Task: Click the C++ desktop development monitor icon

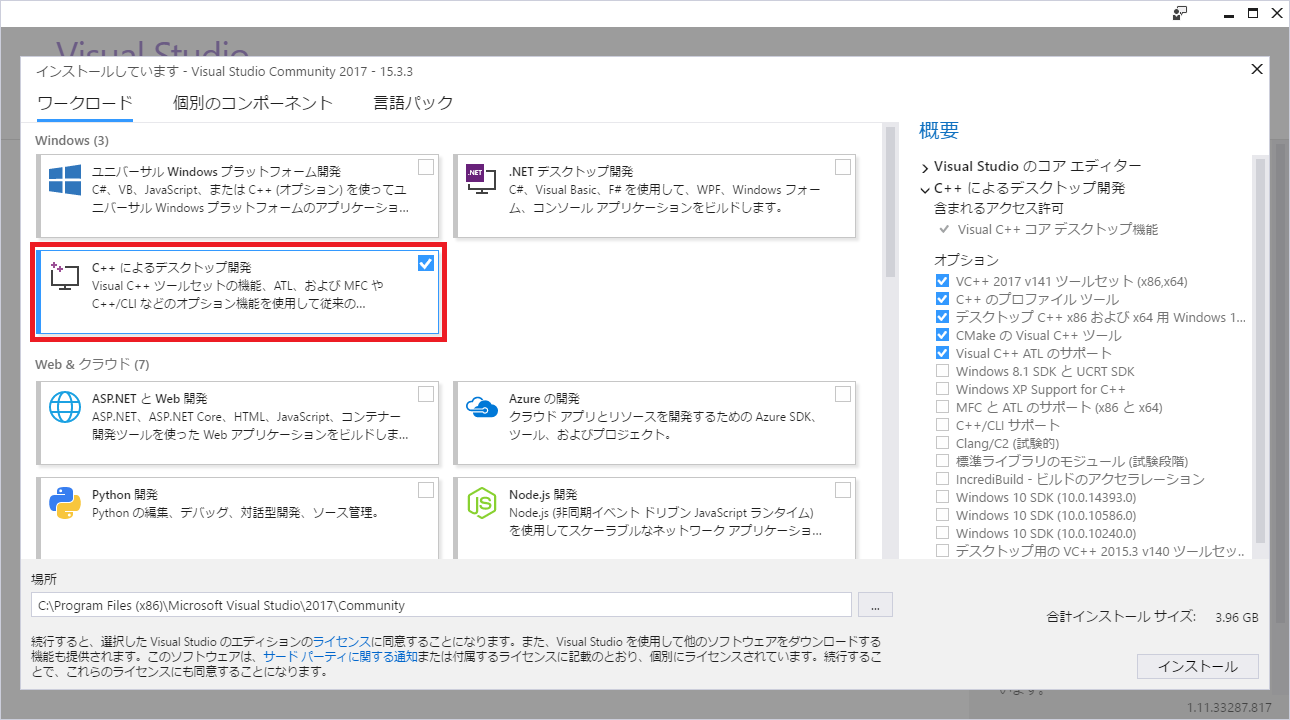Action: [x=65, y=277]
